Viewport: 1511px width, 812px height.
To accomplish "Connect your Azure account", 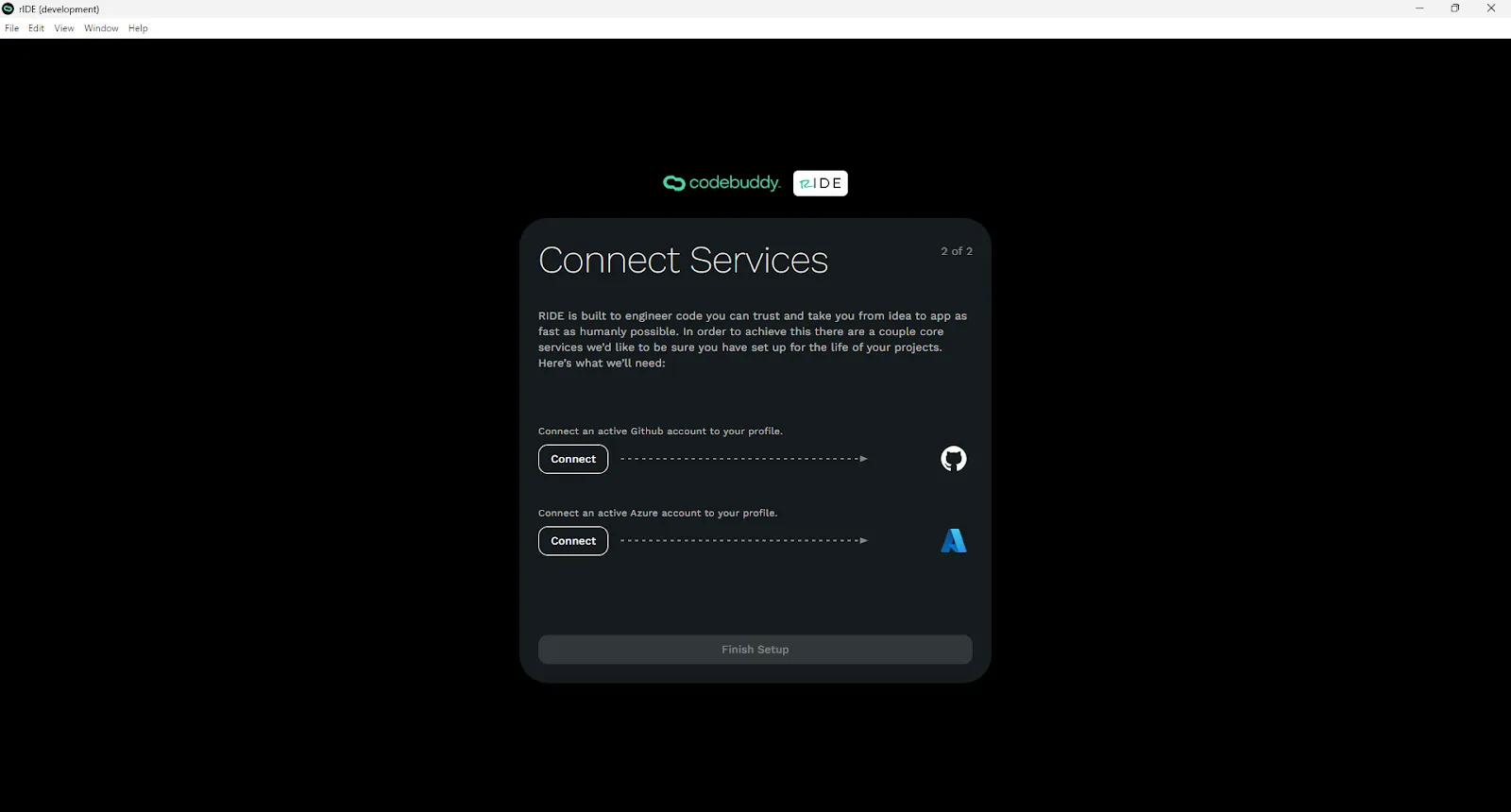I will [573, 541].
